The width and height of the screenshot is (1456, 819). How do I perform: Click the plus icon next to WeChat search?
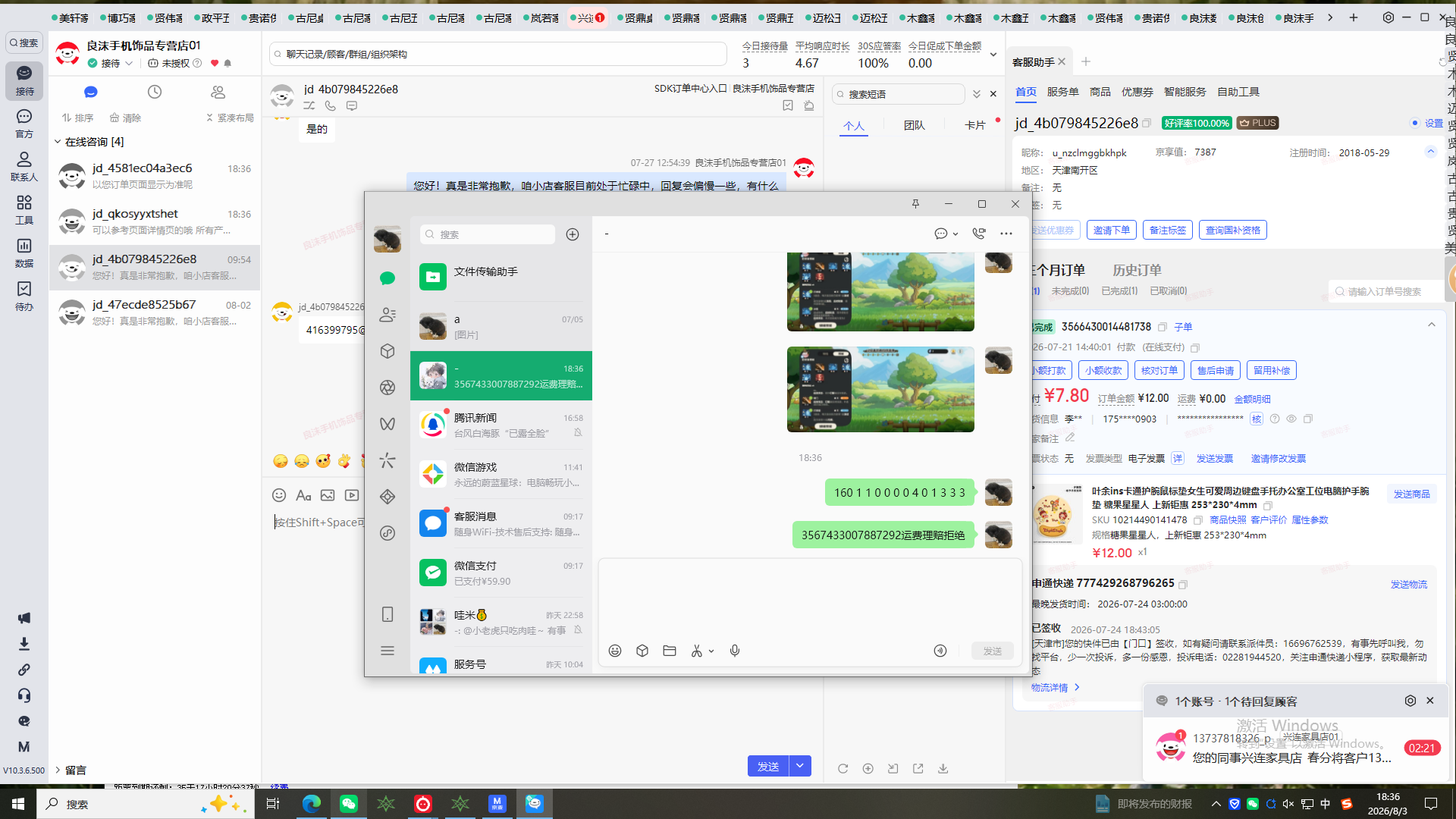click(573, 234)
